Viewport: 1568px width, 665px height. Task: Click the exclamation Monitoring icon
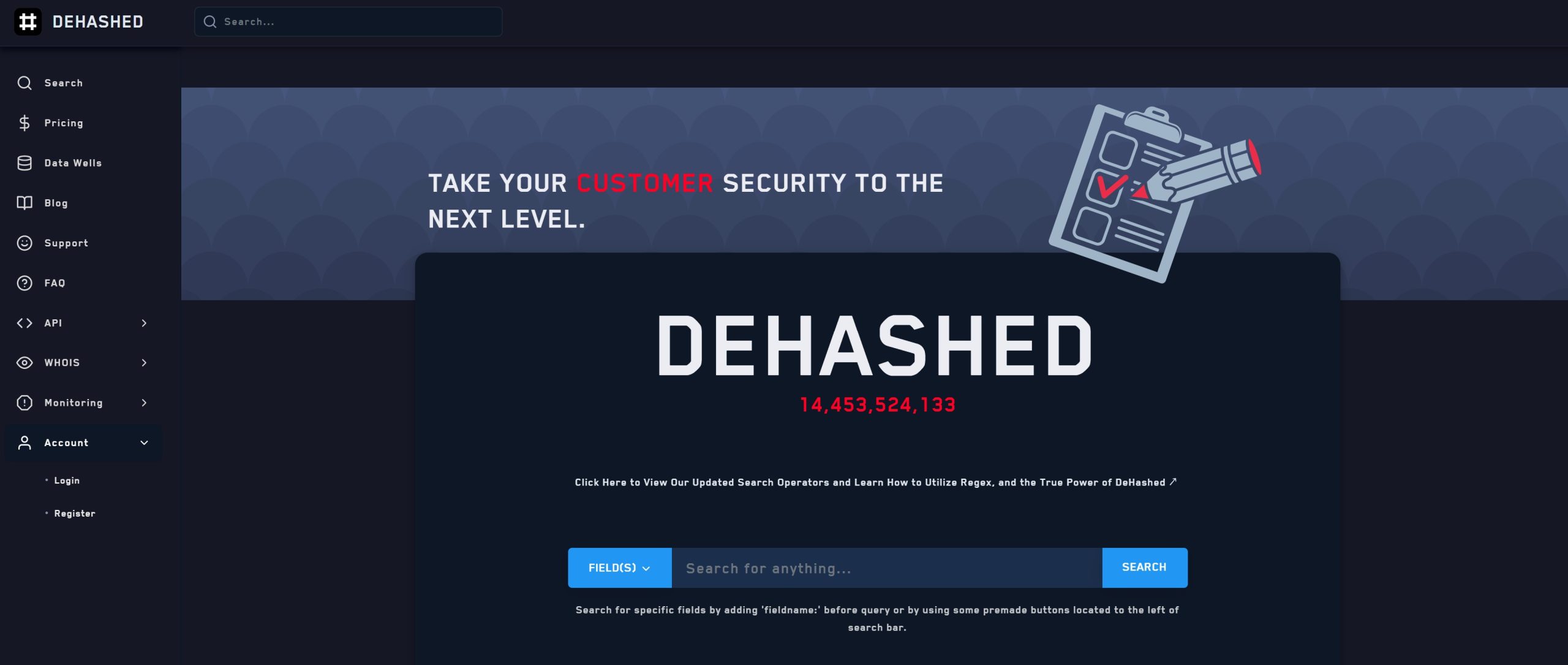[24, 402]
